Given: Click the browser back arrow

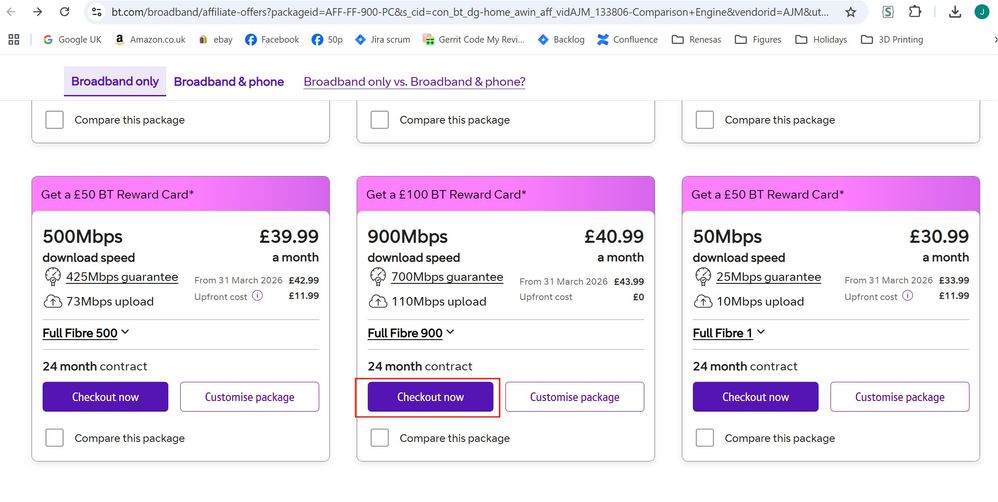Looking at the screenshot, I should point(10,12).
